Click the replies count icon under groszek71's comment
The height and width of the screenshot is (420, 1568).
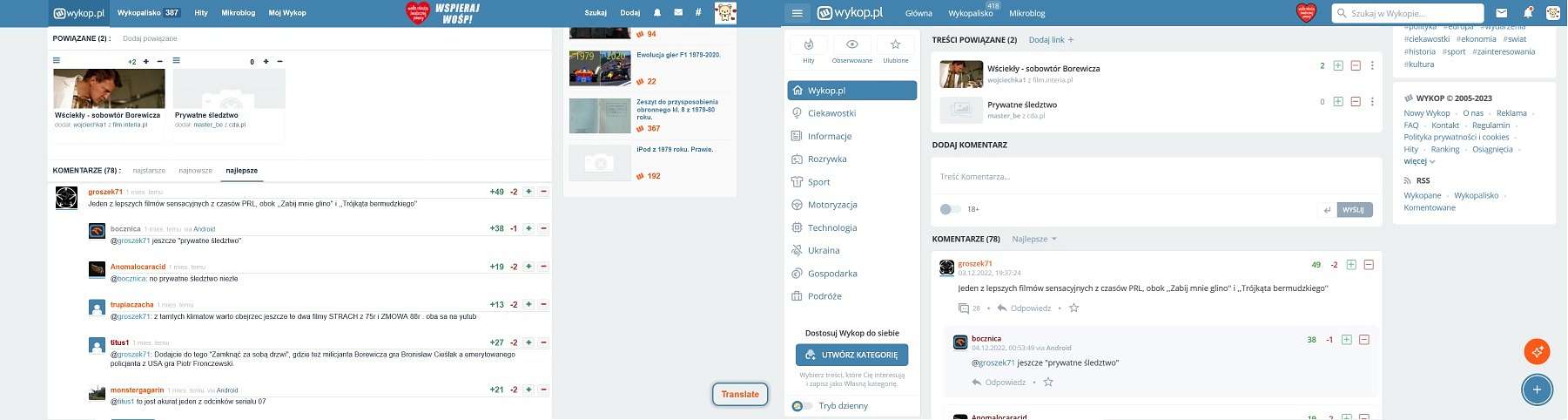click(964, 308)
